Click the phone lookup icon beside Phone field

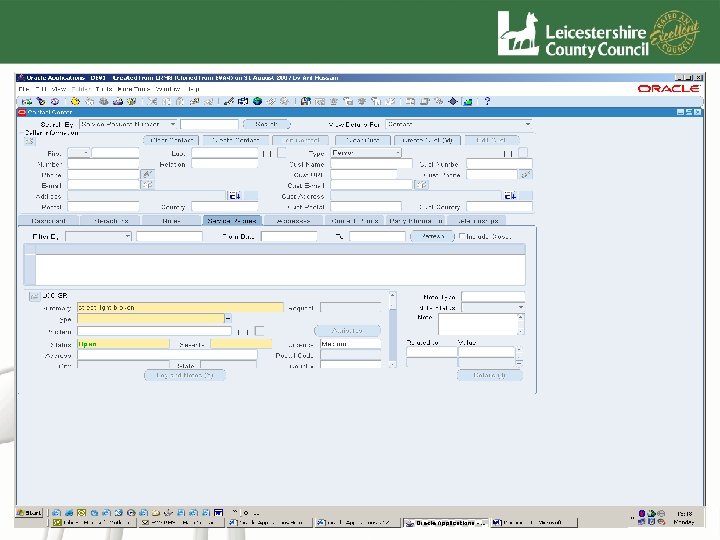point(146,174)
